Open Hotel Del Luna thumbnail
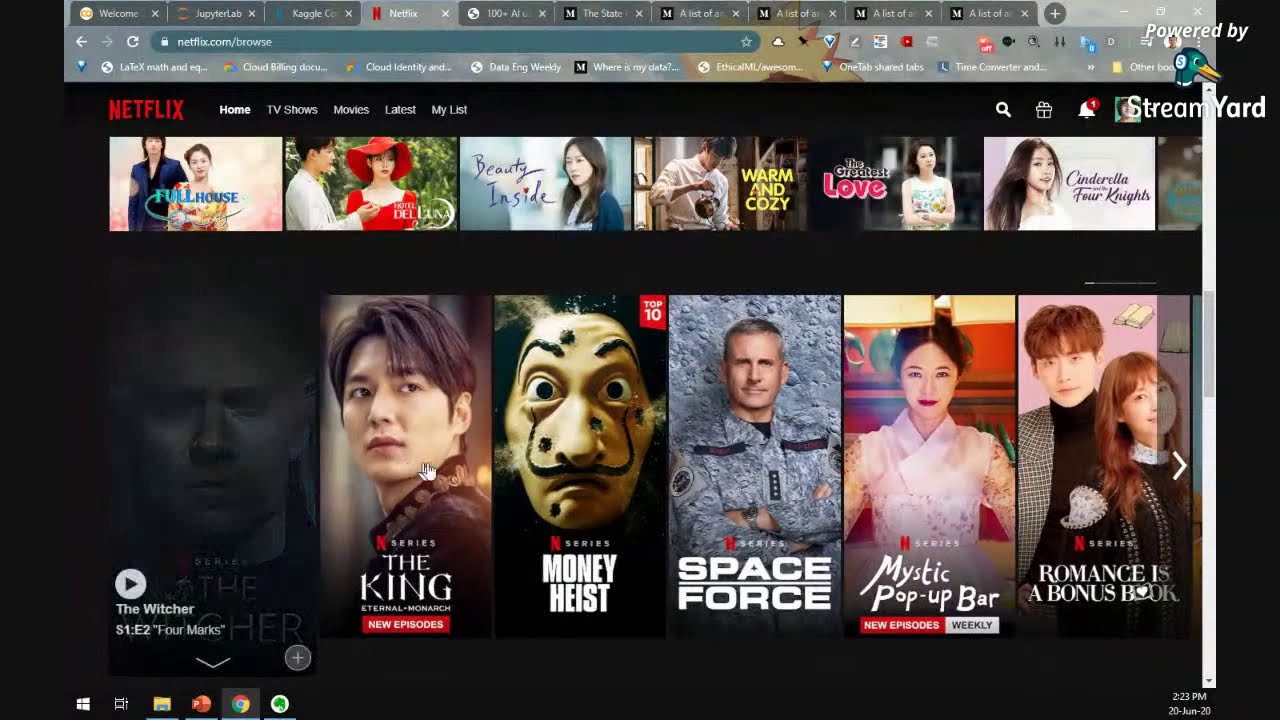The image size is (1280, 720). click(x=371, y=184)
